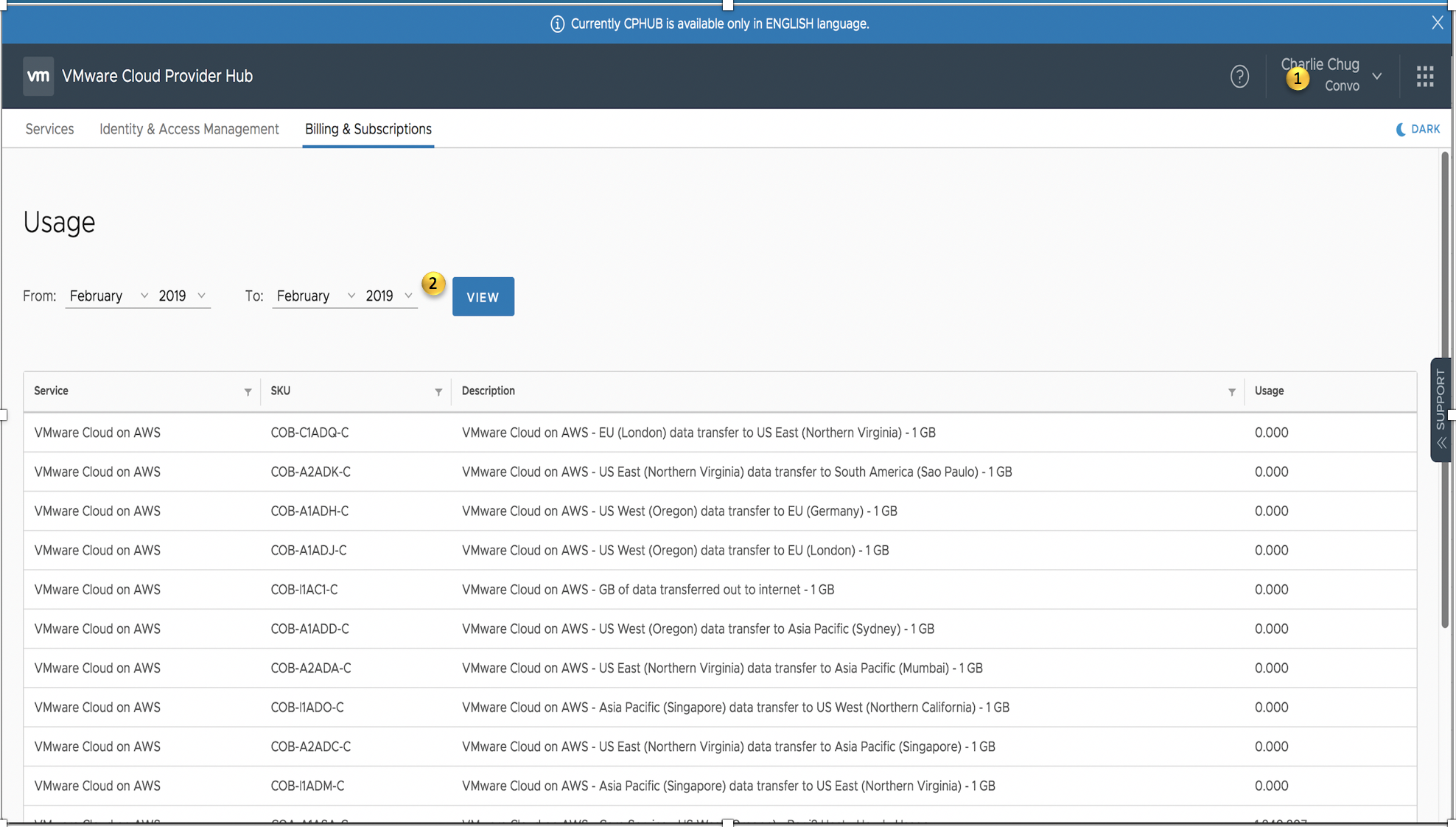
Task: Dismiss the CPHUB language banner
Action: coord(1437,23)
